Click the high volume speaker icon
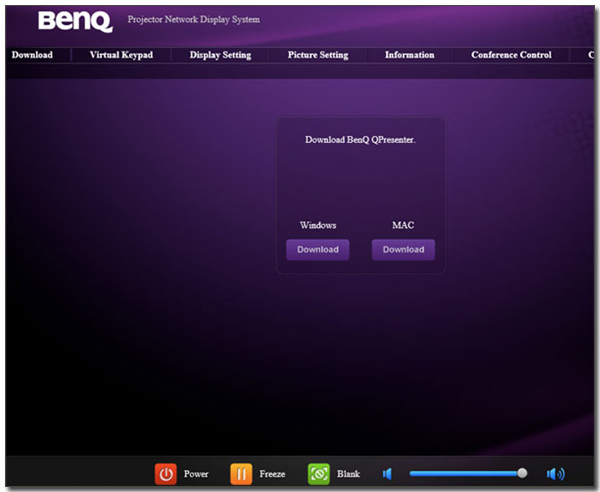 click(x=556, y=474)
